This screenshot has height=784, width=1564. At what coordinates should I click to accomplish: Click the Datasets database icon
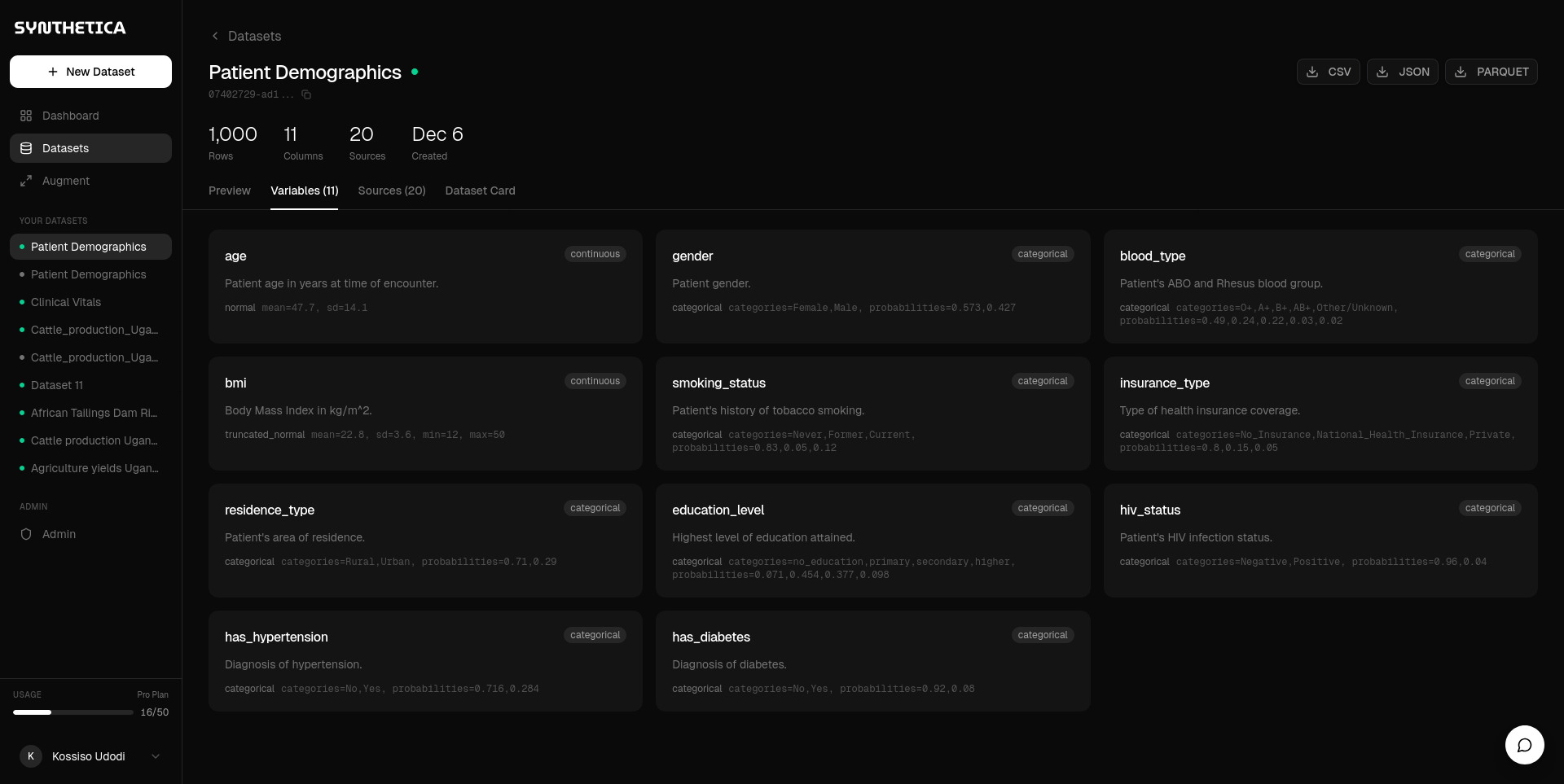click(26, 148)
